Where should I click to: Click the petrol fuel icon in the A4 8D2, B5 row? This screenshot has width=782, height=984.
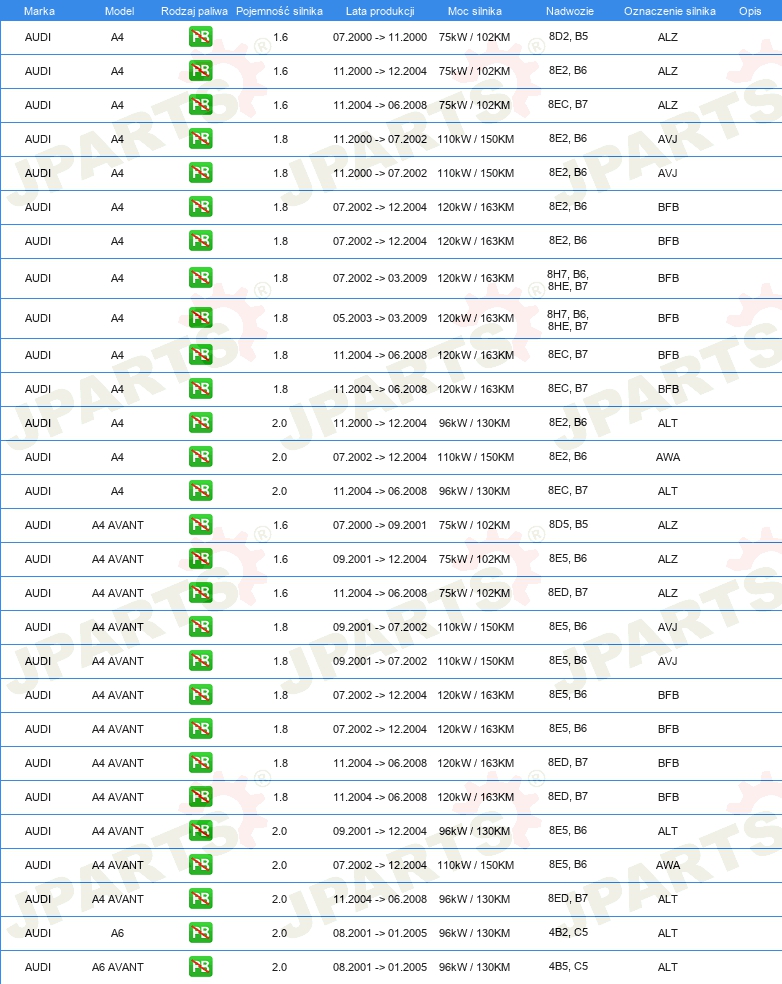click(200, 37)
